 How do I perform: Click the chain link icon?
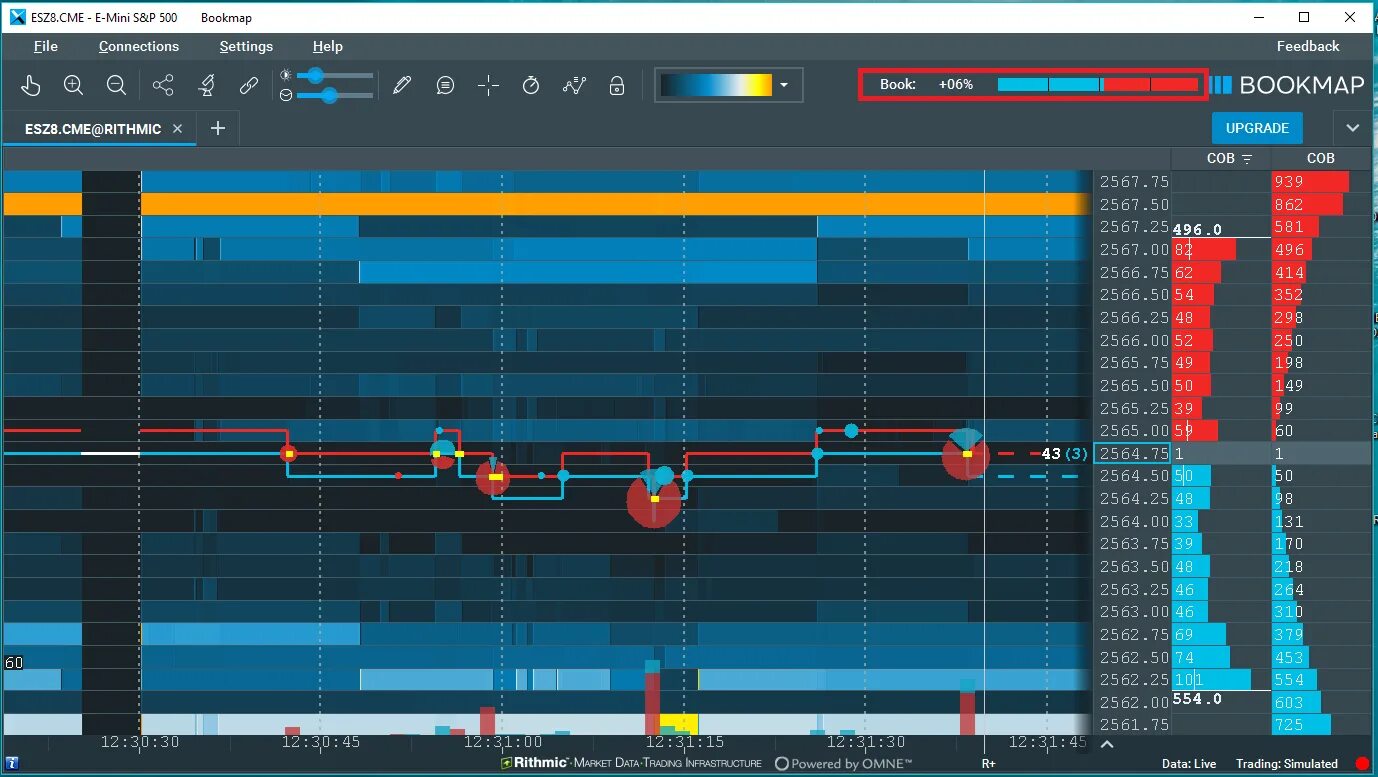[x=249, y=86]
